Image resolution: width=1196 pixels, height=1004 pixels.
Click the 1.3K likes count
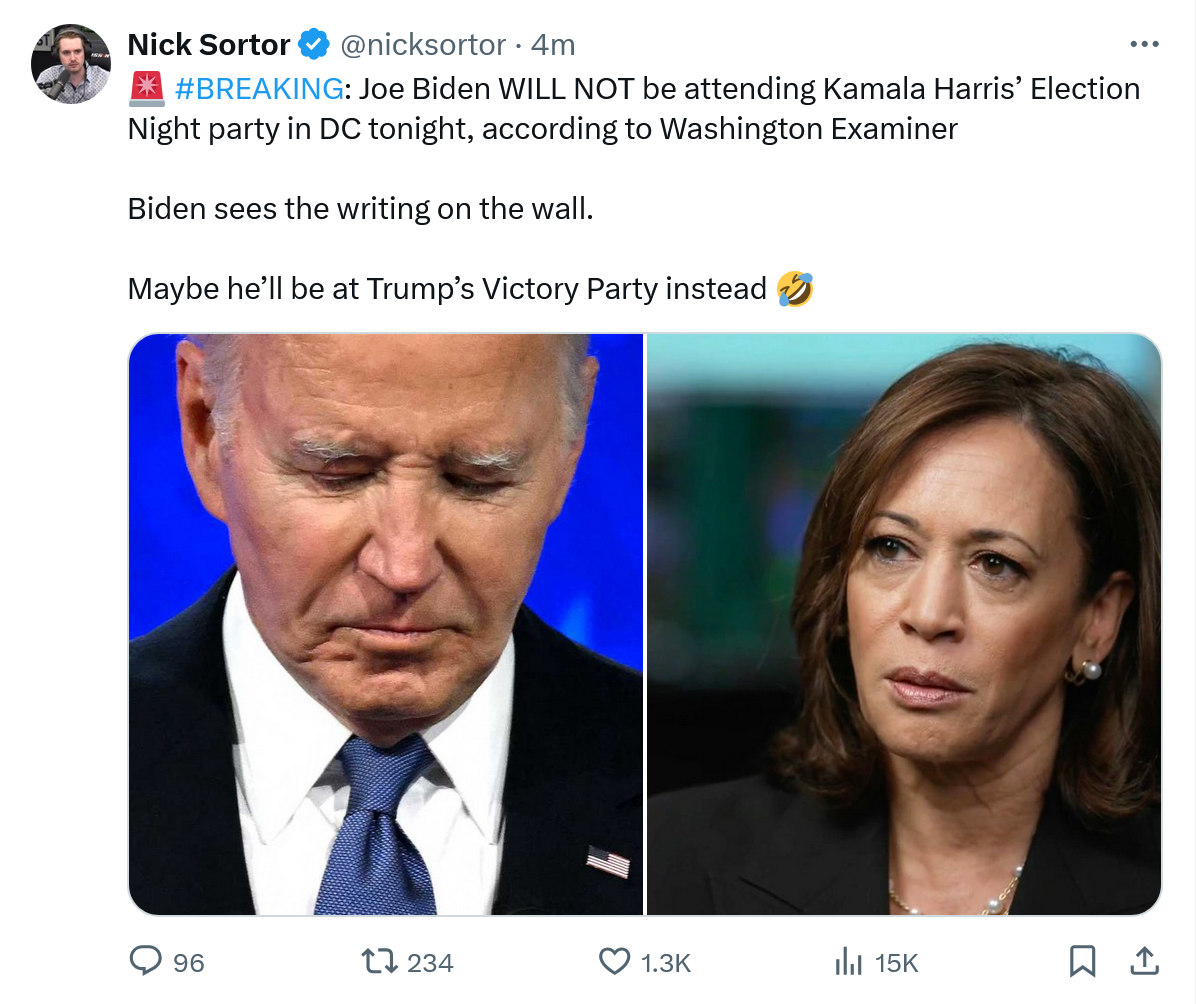(x=666, y=963)
